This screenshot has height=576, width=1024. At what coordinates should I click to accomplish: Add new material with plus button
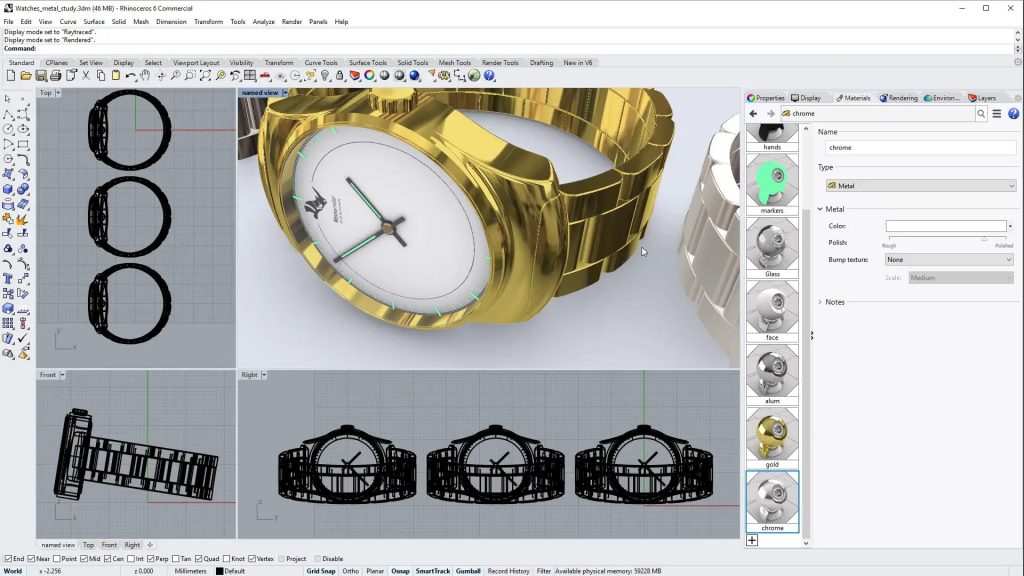click(752, 541)
